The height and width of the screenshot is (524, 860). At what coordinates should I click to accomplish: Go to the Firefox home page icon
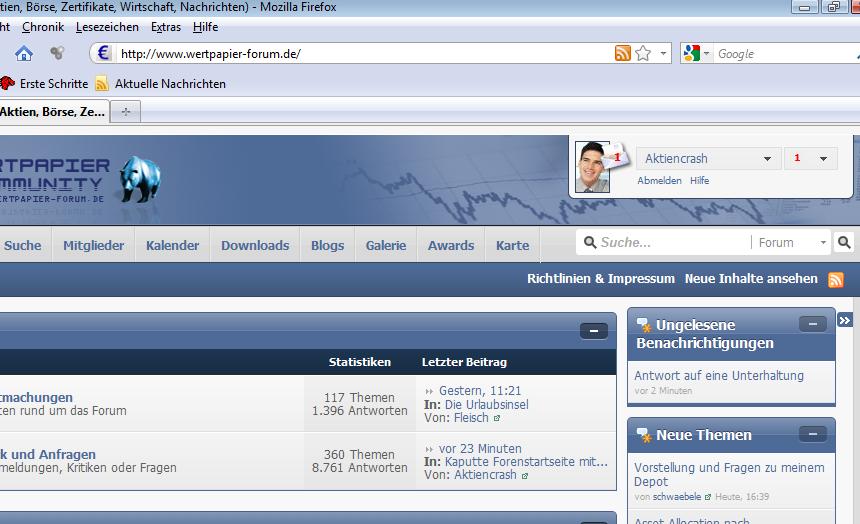[24, 54]
